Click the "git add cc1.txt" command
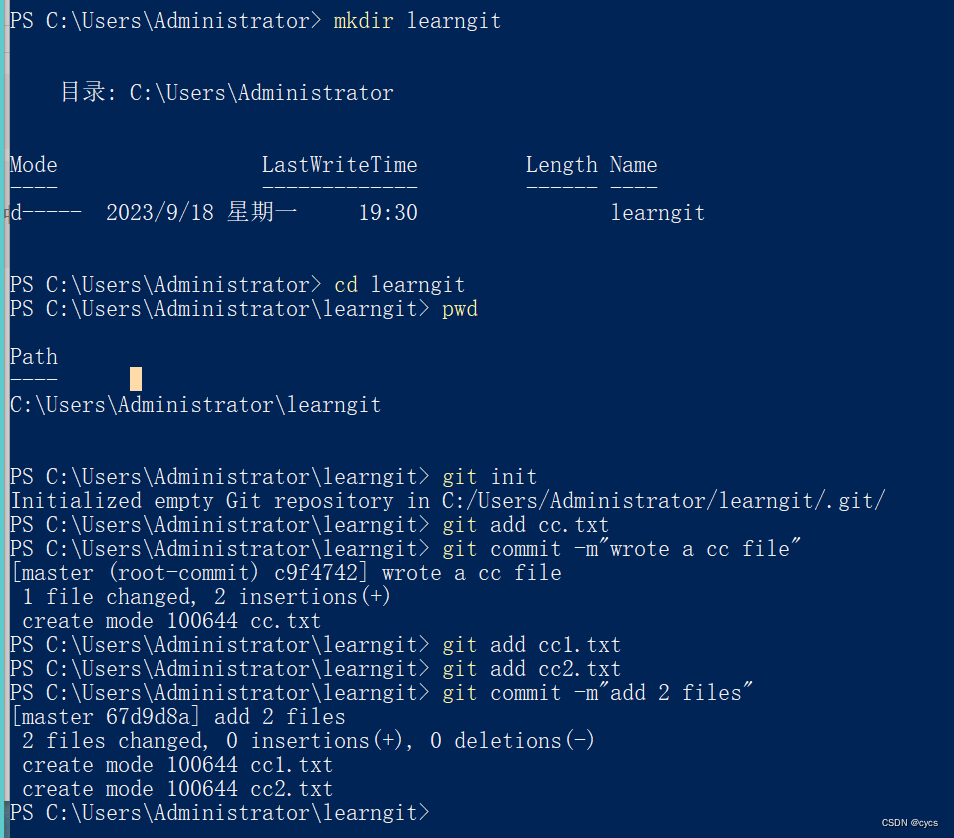This screenshot has height=838, width=954. tap(531, 645)
